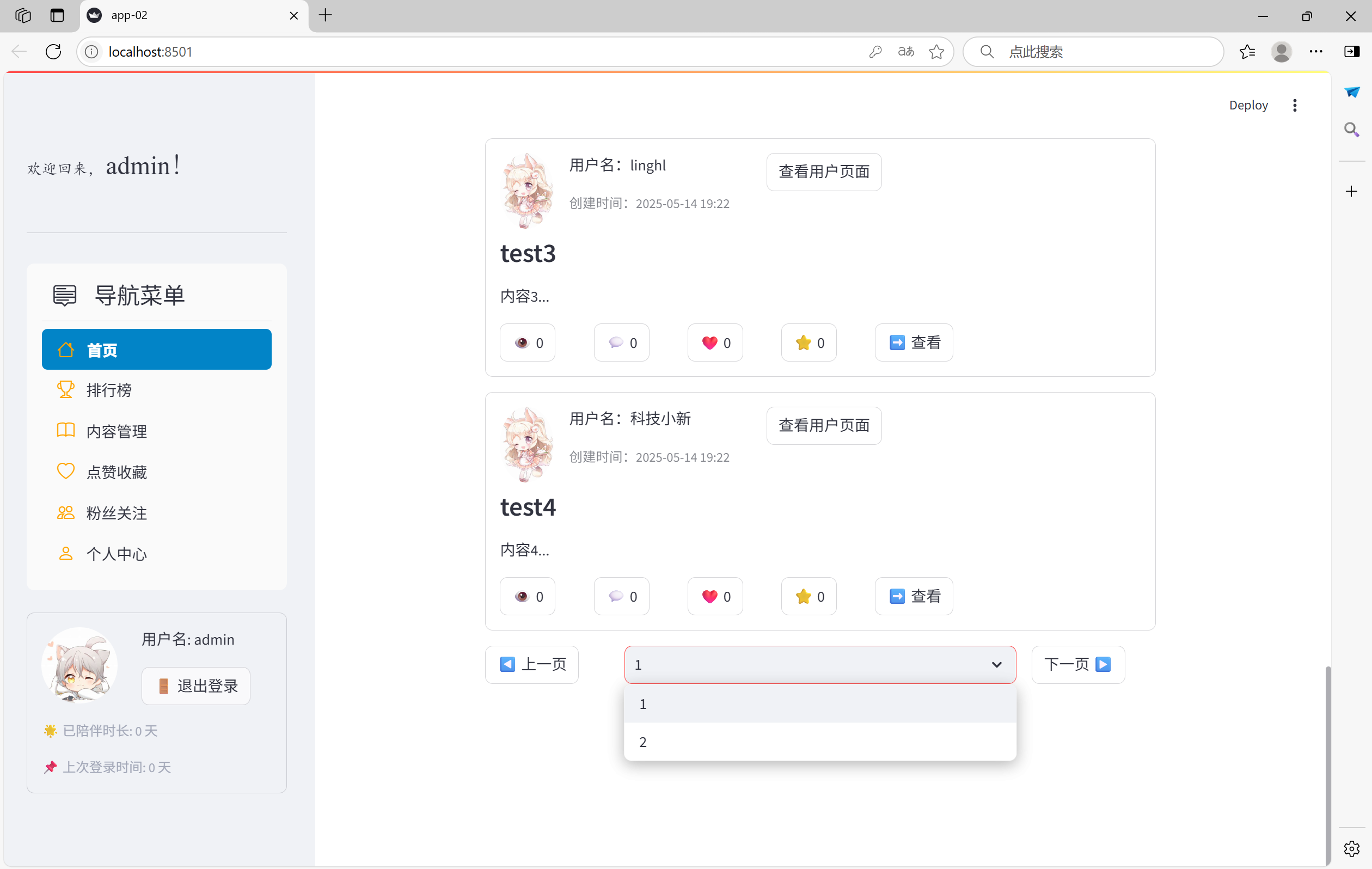Toggle star favorite on test4 post
Screen dimensions: 1372x869
(x=808, y=596)
